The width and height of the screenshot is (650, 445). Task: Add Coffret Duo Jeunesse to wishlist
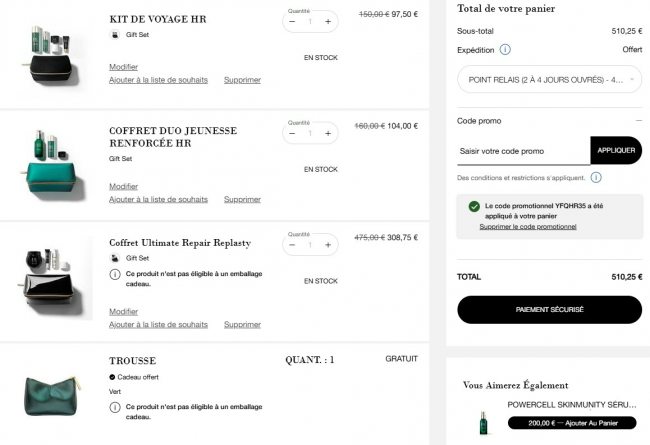(x=158, y=199)
